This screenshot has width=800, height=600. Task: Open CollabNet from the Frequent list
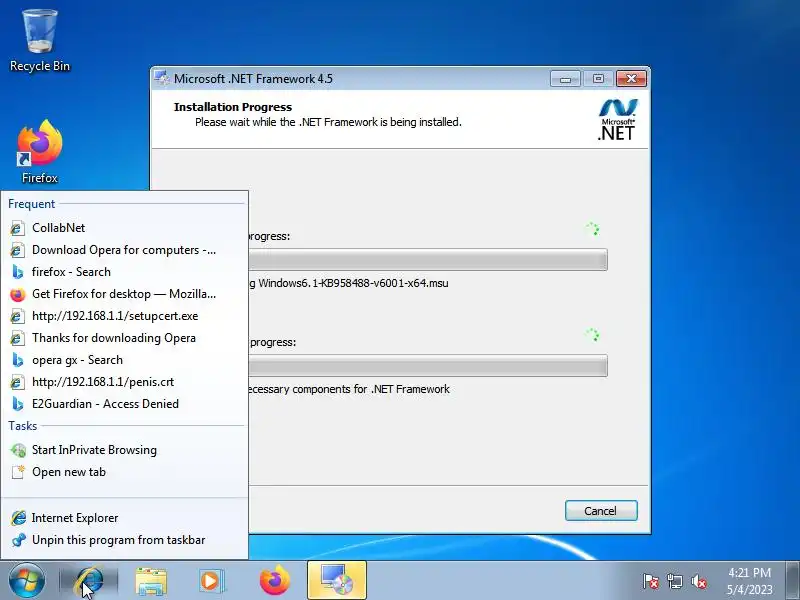125,228
